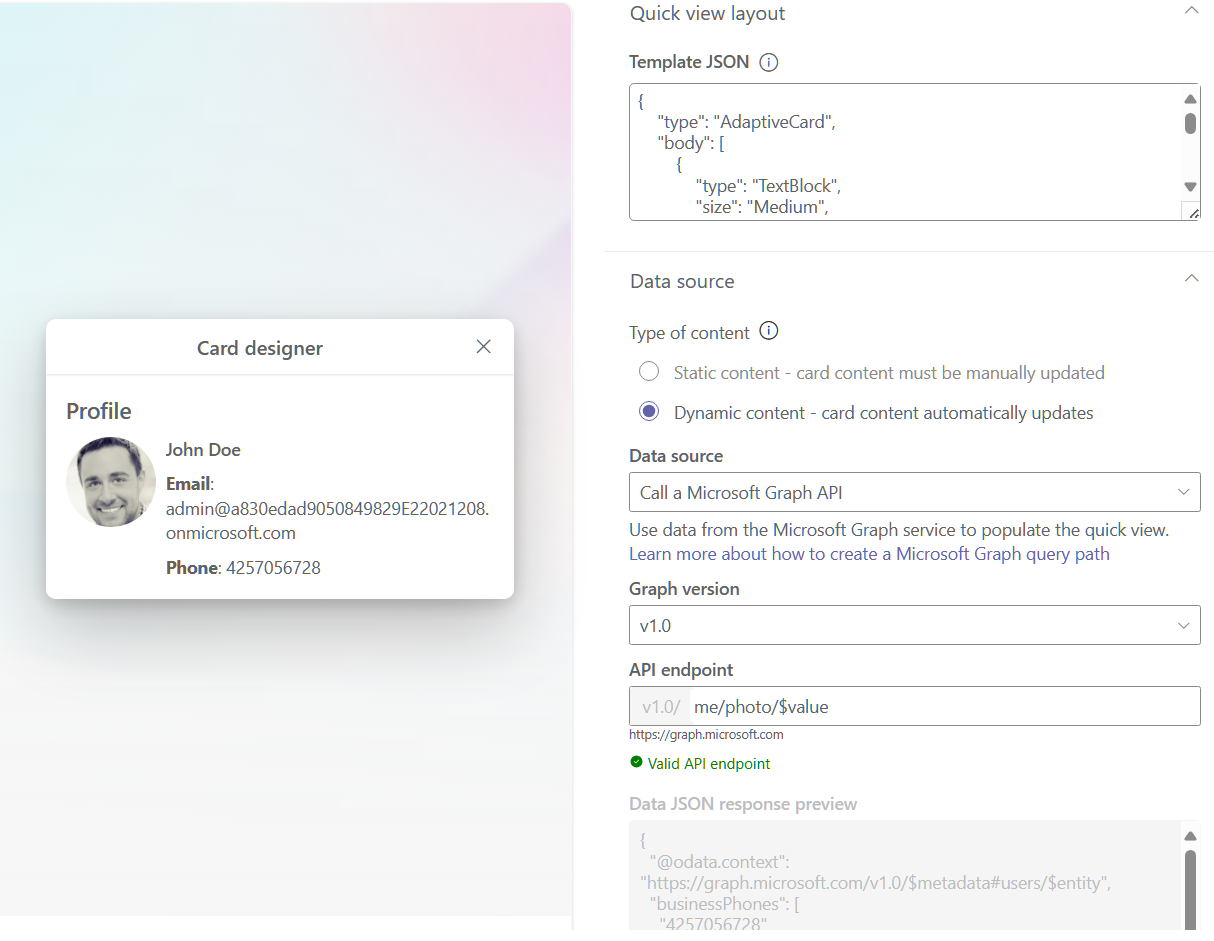The image size is (1214, 941).
Task: Collapse the Quick view layout section
Action: point(1190,11)
